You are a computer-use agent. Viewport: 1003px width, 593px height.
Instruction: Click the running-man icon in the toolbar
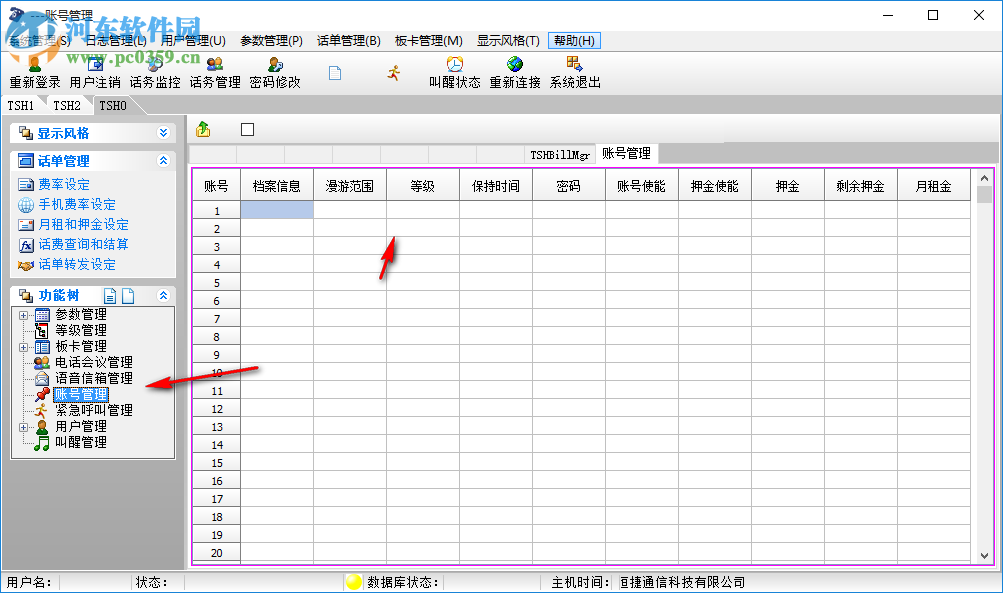393,68
